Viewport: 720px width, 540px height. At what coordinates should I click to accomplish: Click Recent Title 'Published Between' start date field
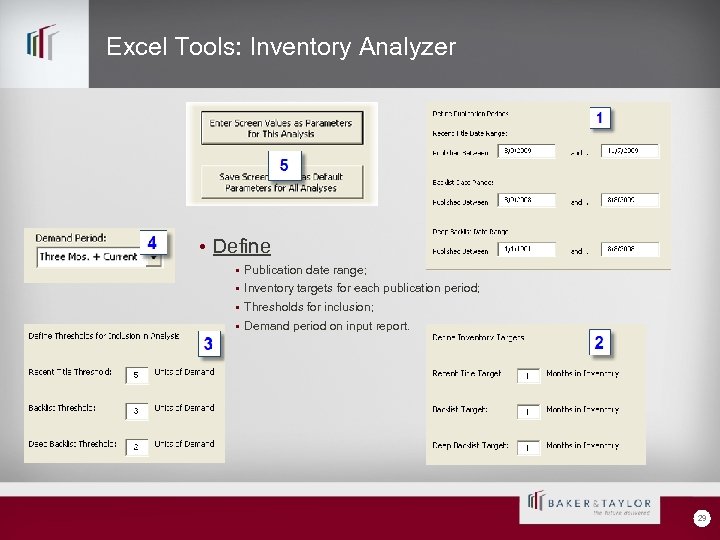(526, 151)
